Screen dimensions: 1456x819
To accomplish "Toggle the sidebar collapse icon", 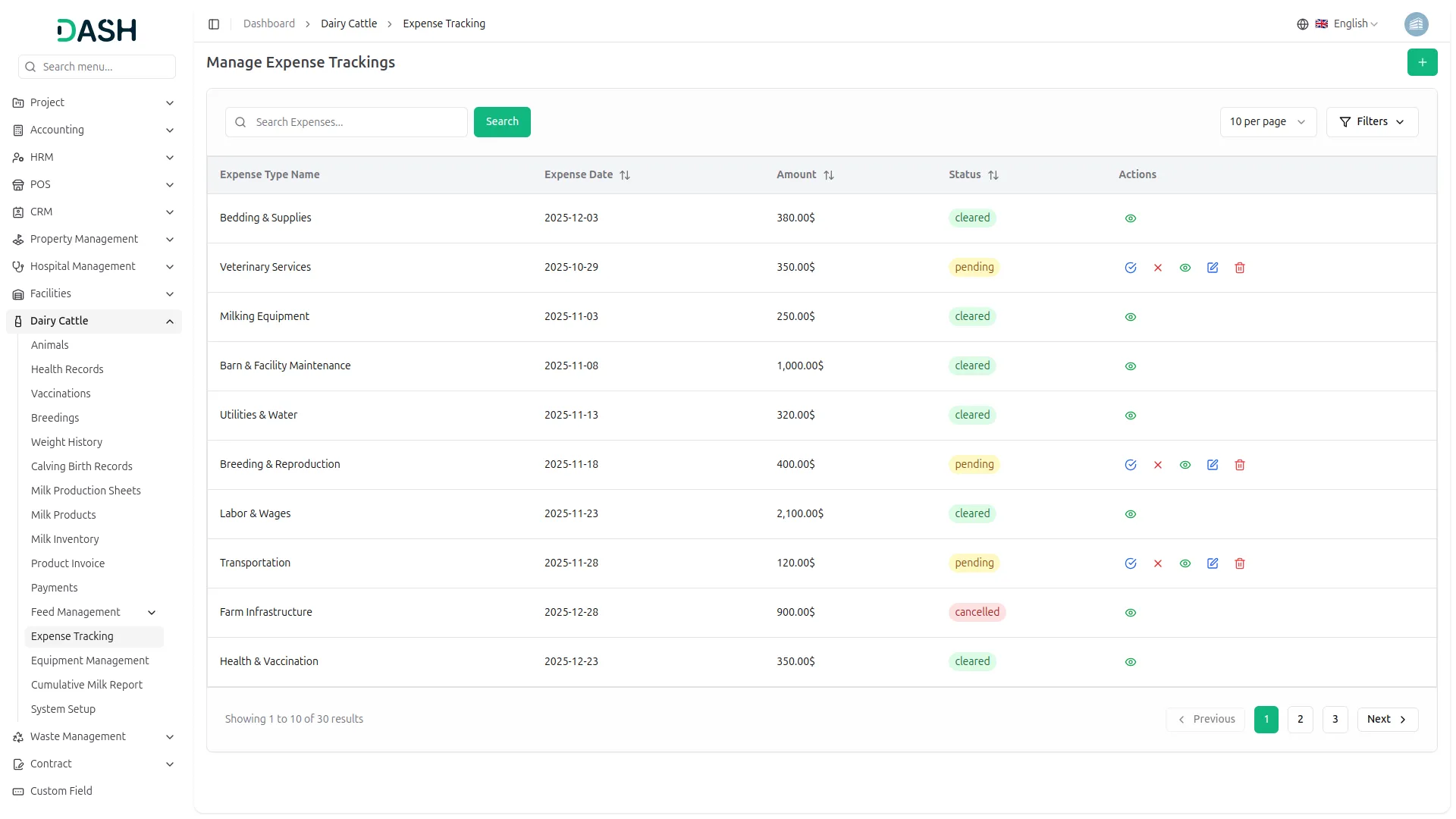I will coord(214,24).
